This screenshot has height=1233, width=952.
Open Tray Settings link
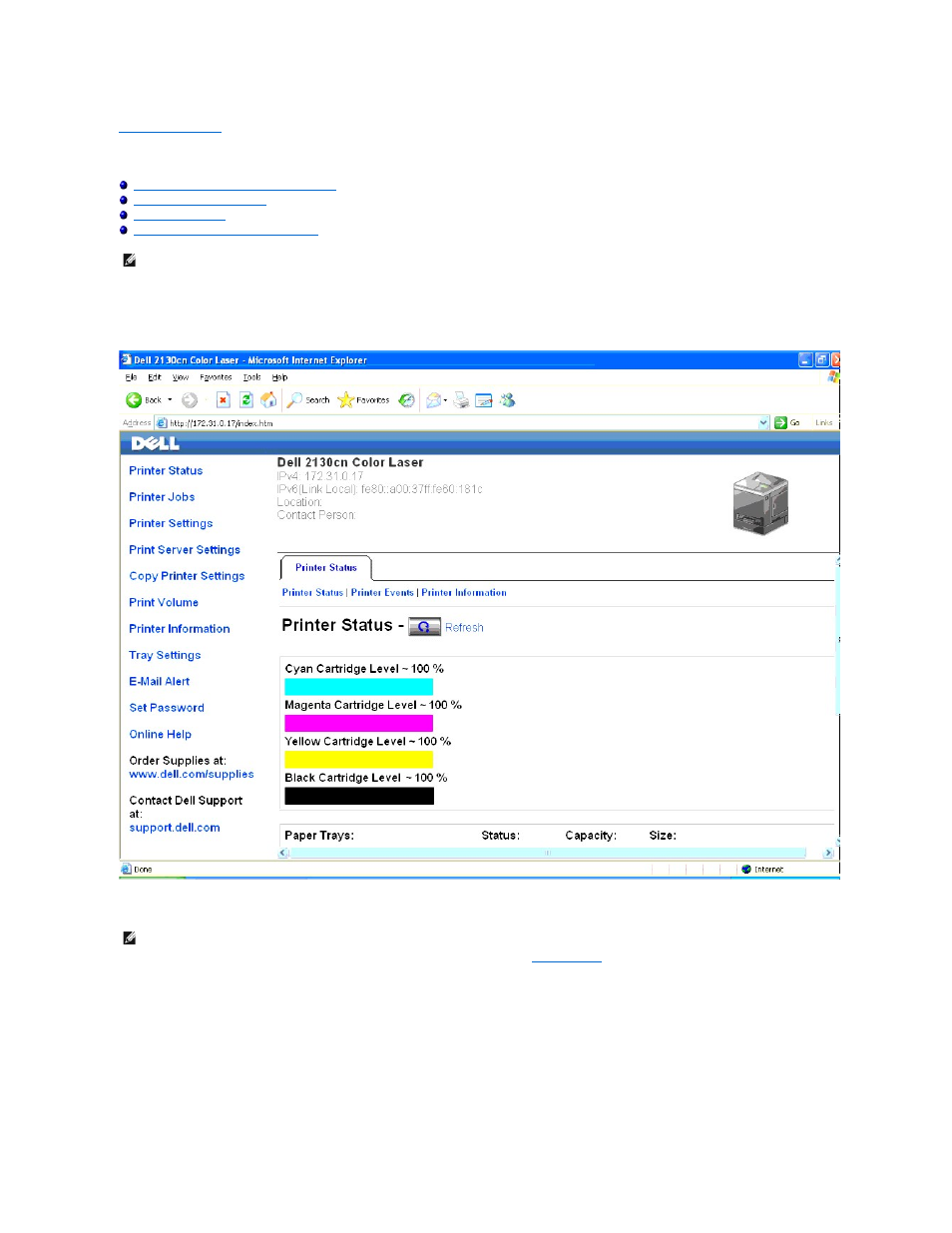pyautogui.click(x=165, y=655)
